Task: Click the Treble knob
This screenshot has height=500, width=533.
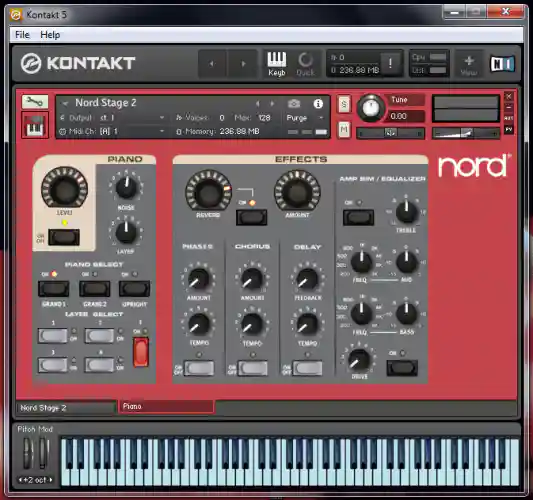Action: [x=406, y=212]
